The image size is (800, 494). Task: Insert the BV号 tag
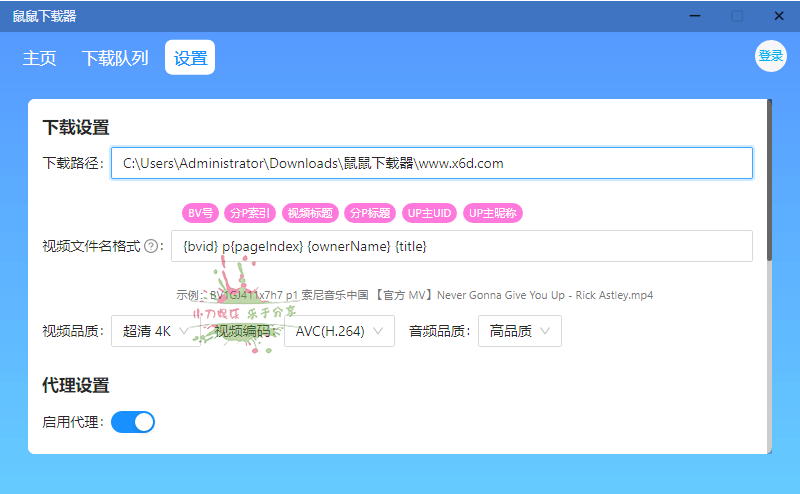(199, 213)
